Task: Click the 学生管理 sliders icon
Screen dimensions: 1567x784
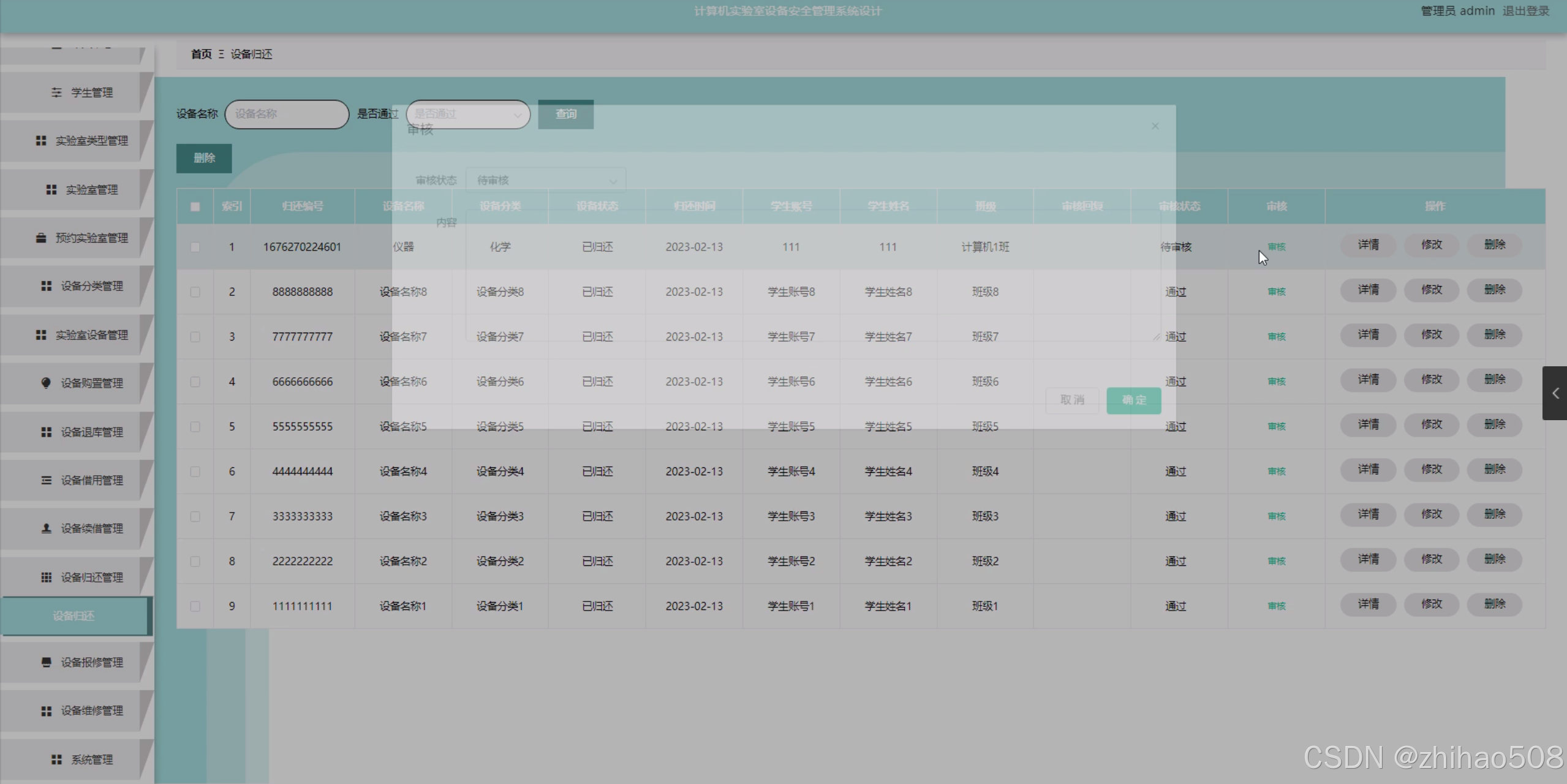Action: point(56,92)
